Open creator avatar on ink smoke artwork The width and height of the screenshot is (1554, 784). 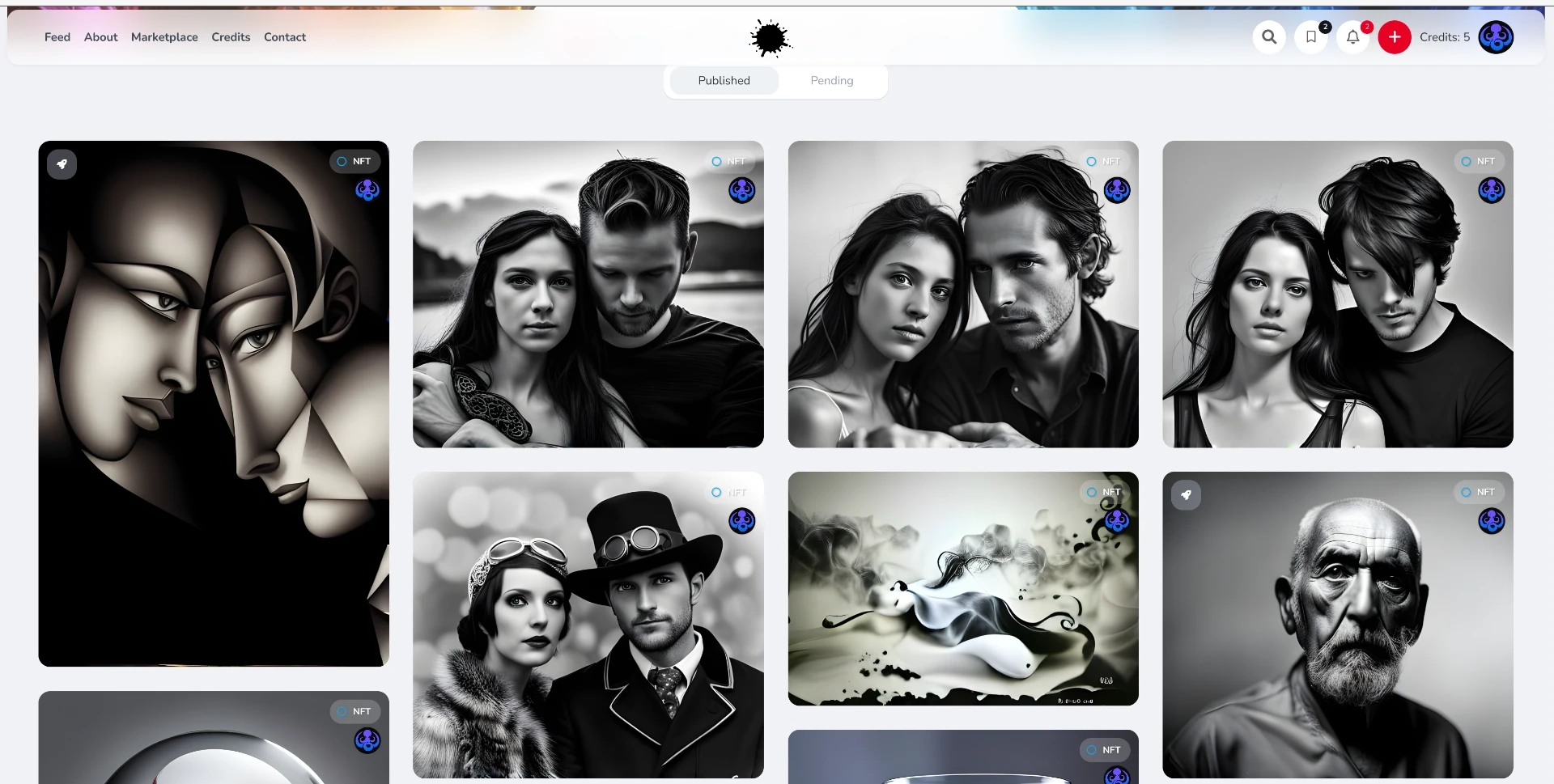click(x=1117, y=521)
